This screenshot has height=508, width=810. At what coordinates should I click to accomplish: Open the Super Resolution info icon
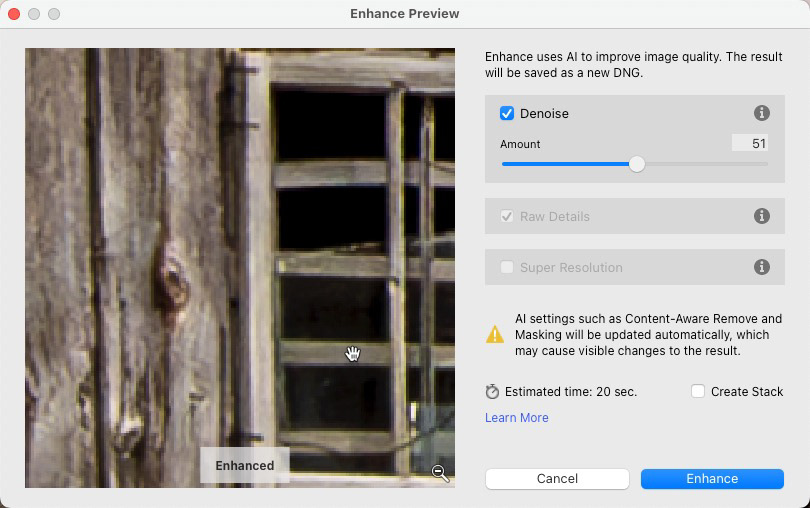pyautogui.click(x=761, y=267)
